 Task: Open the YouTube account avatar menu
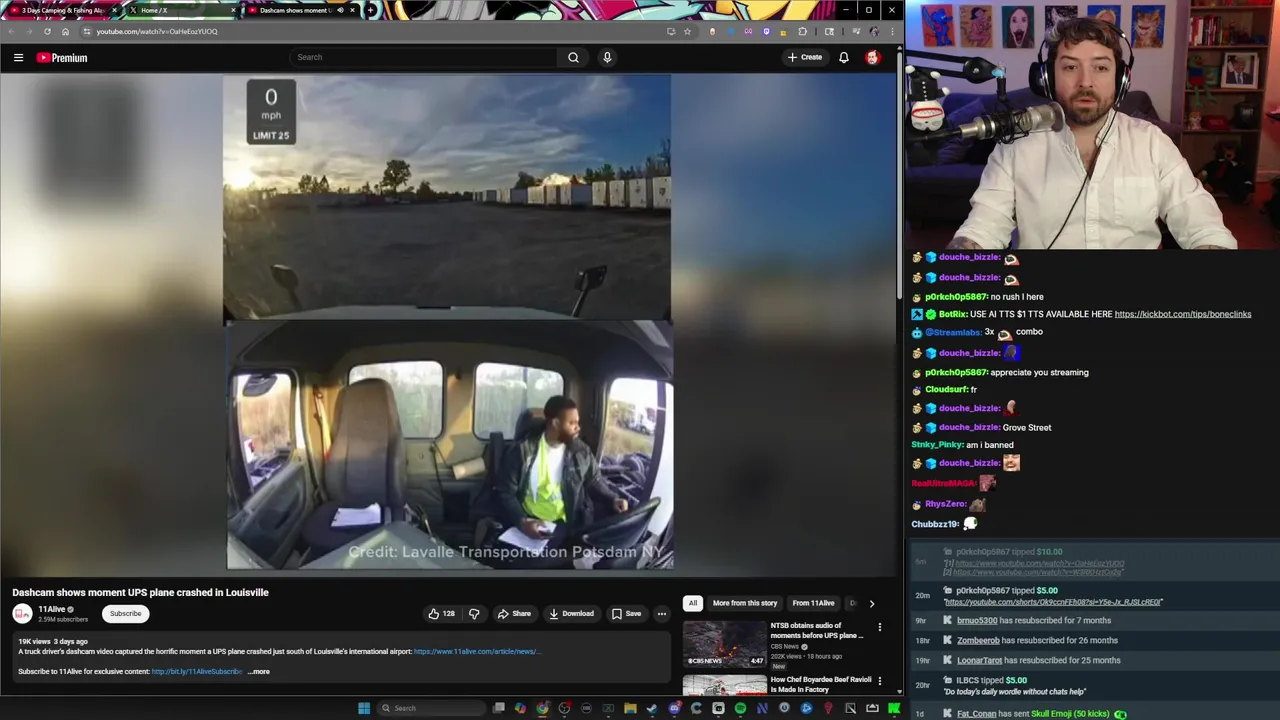[873, 57]
